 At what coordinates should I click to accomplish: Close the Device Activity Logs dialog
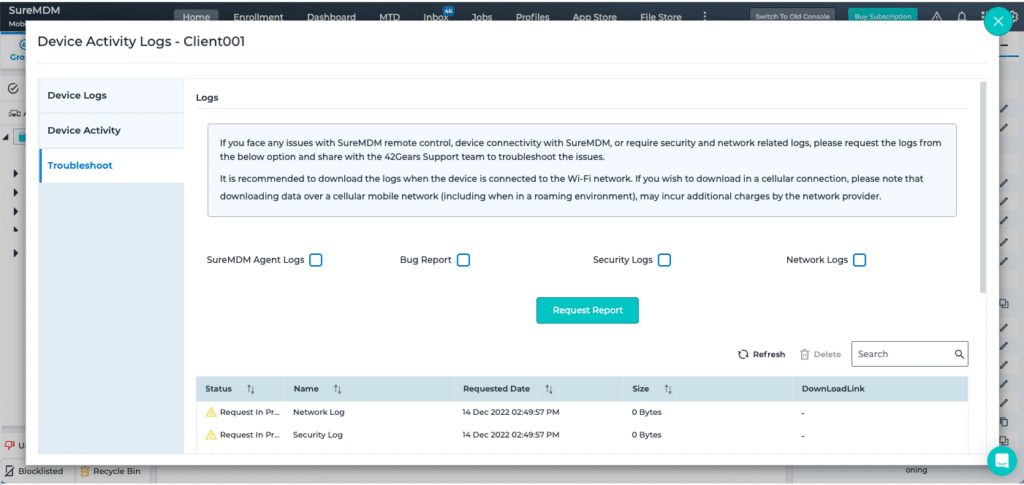(998, 21)
